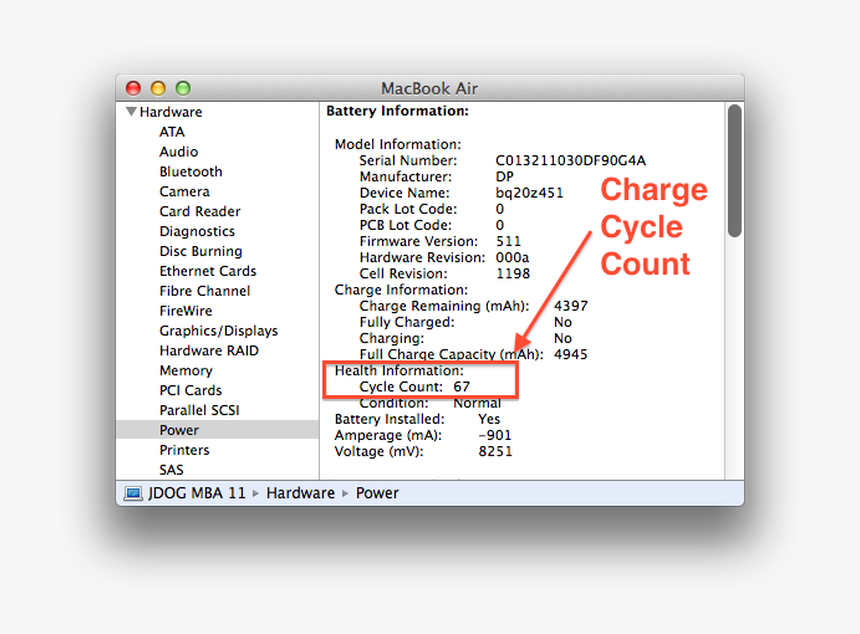Image resolution: width=860 pixels, height=634 pixels.
Task: Select the highlighted Power sidebar row
Action: tap(217, 430)
